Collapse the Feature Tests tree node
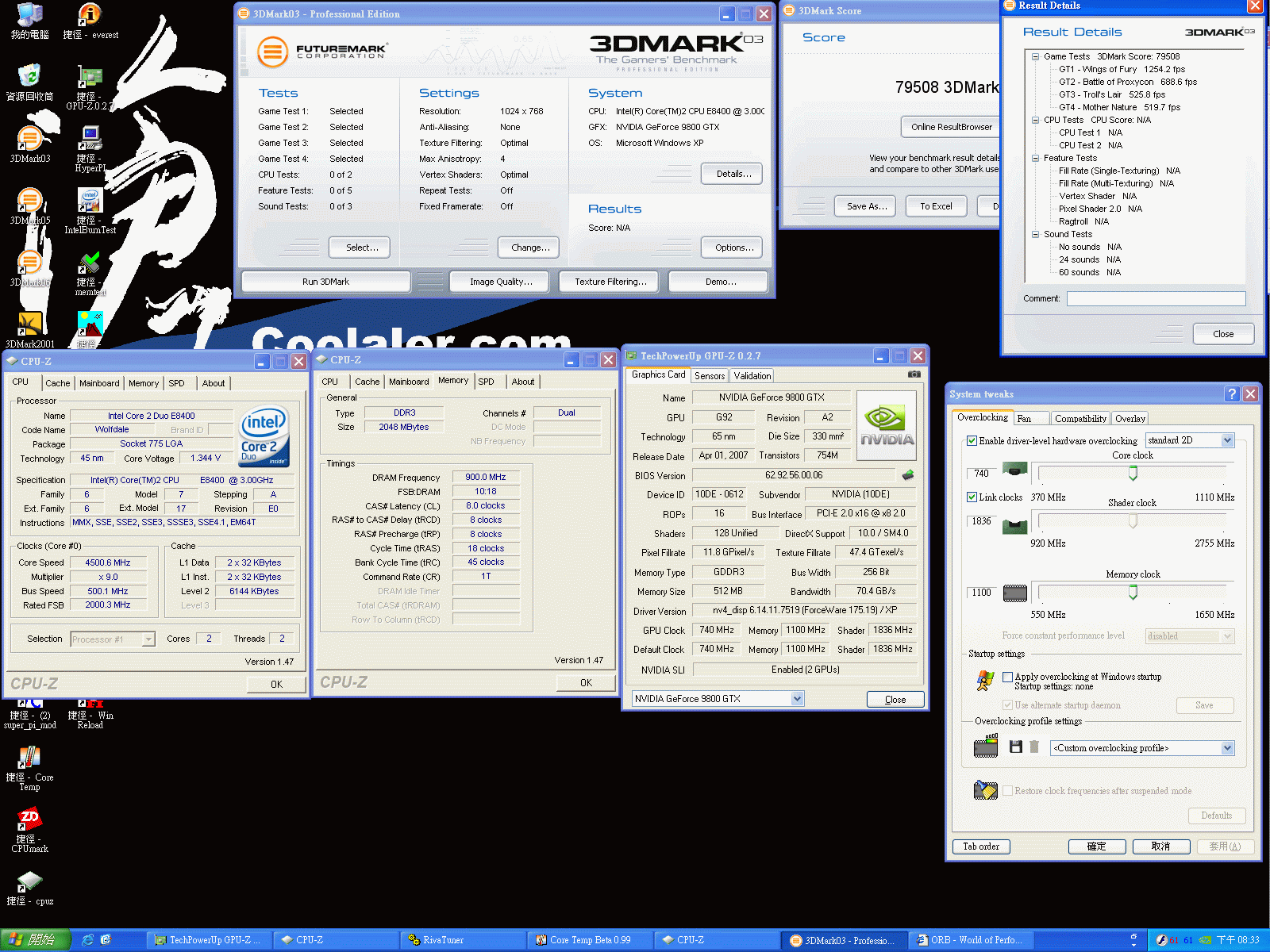Viewport: 1270px width, 952px height. [1035, 158]
